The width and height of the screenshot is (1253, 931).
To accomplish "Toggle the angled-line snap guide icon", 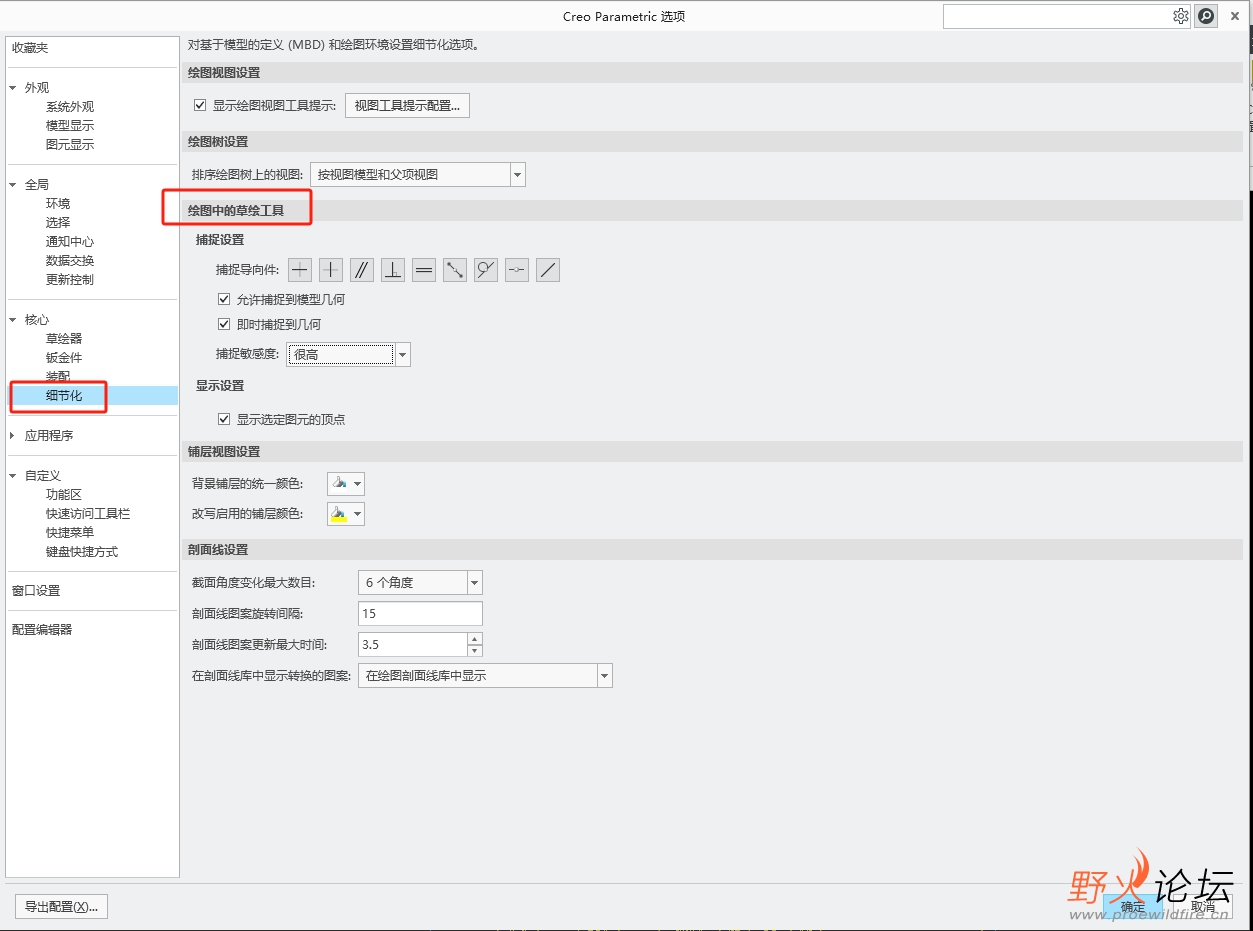I will click(x=547, y=270).
